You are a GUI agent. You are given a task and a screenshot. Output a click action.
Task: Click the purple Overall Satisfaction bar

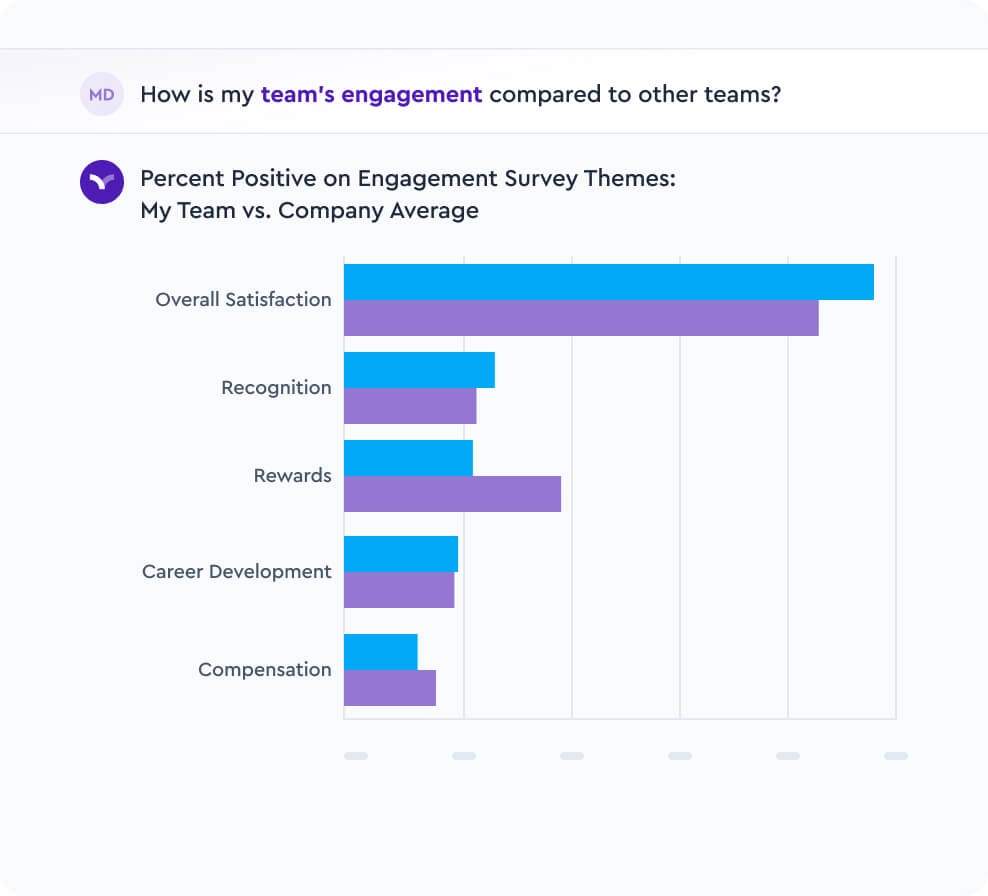581,318
